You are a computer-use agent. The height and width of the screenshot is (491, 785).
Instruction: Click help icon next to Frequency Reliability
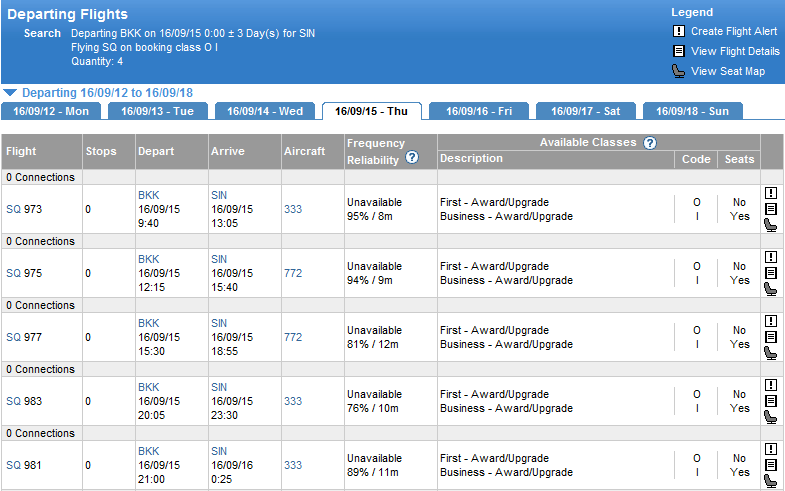(x=412, y=159)
